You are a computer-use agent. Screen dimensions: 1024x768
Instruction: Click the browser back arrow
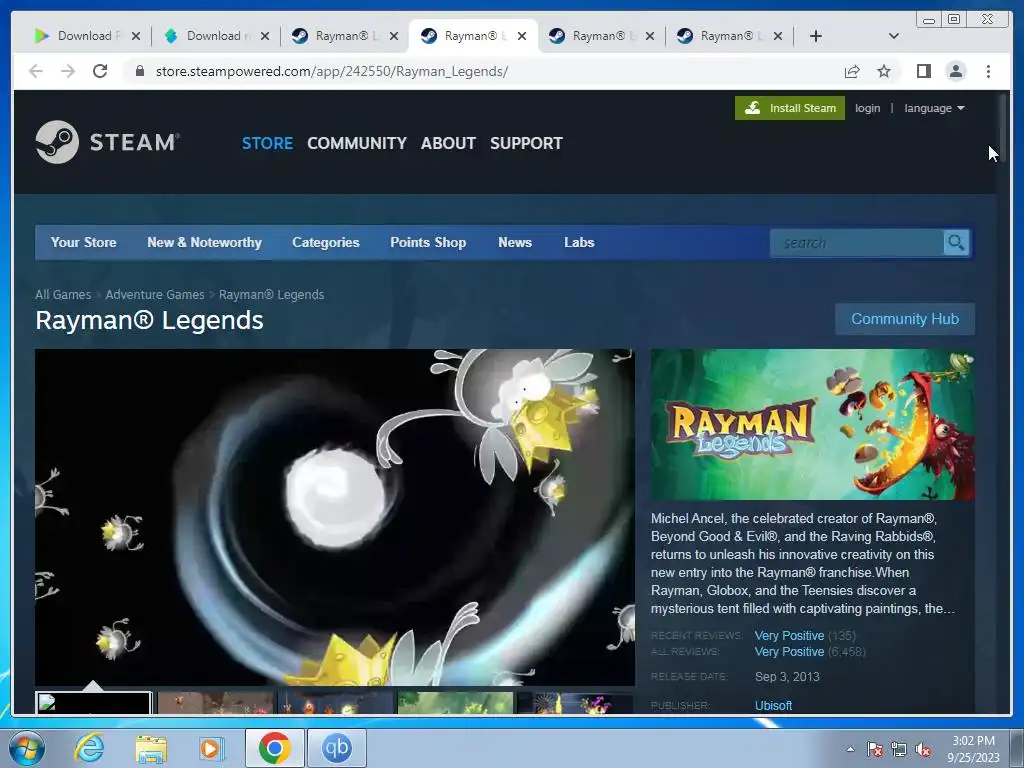coord(36,71)
